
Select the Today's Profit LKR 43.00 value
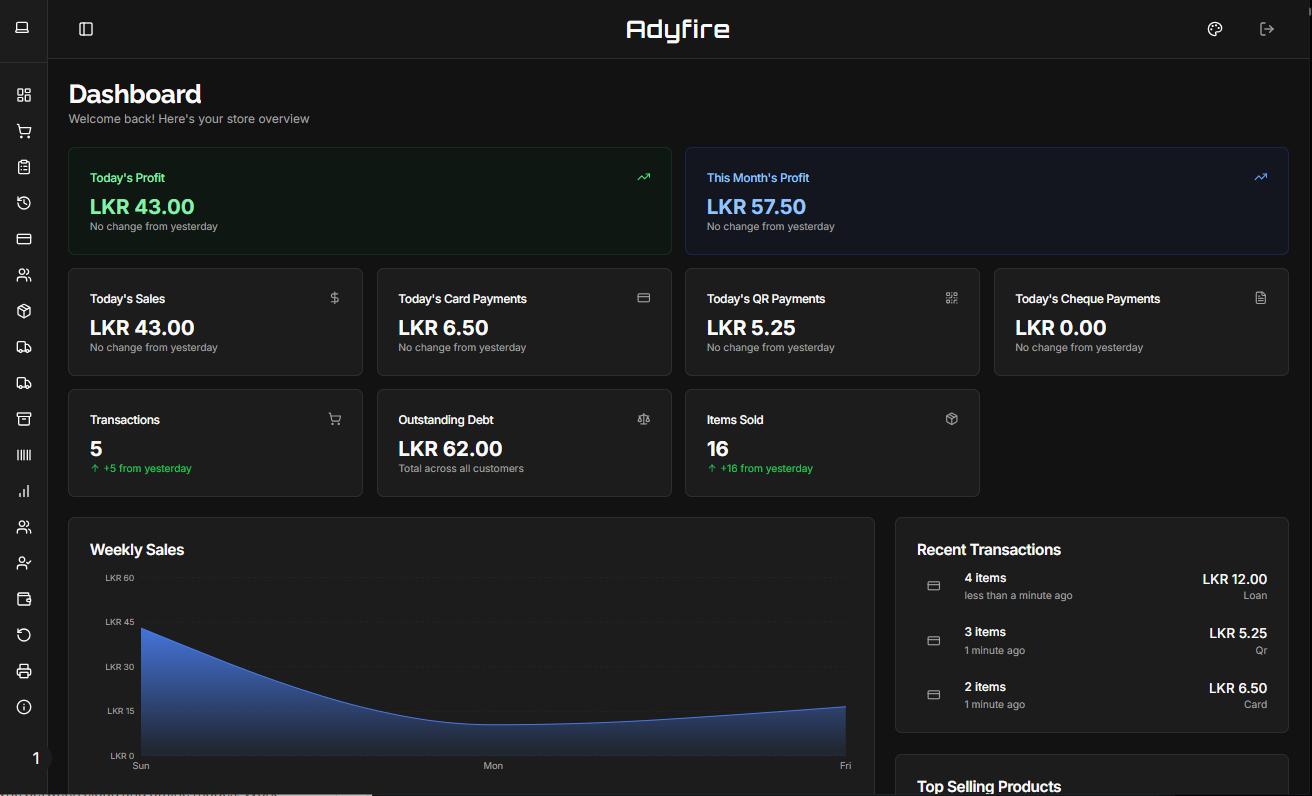(x=142, y=207)
